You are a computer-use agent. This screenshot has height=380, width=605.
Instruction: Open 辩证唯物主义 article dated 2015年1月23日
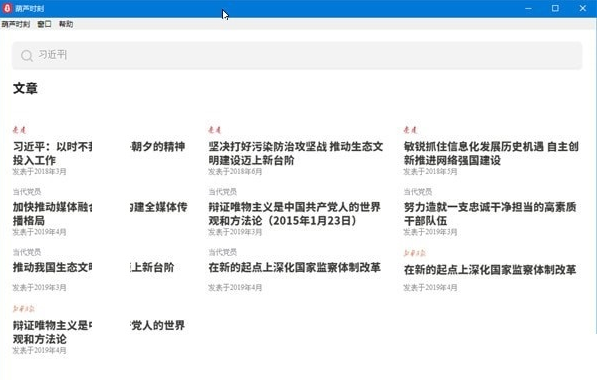click(294, 214)
